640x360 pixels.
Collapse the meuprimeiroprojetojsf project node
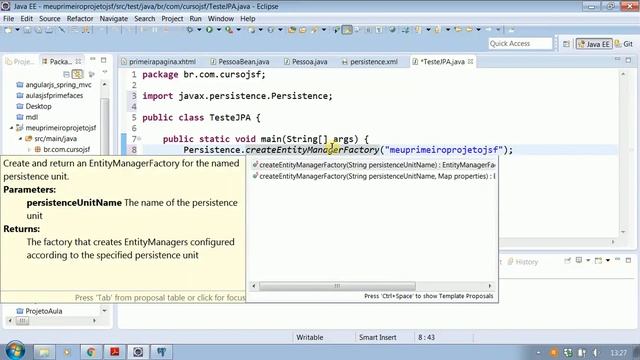click(11, 128)
